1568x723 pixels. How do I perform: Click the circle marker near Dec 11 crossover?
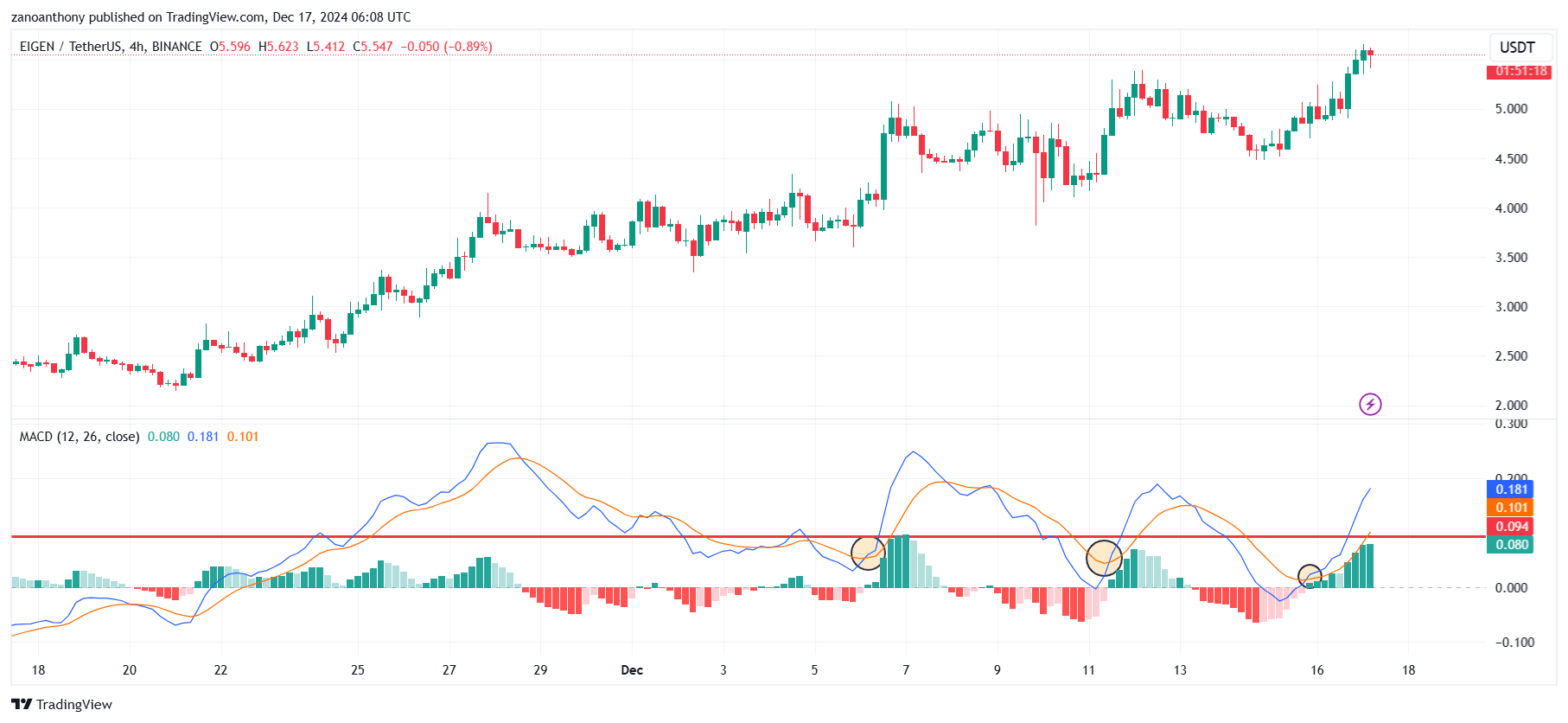pos(1104,558)
